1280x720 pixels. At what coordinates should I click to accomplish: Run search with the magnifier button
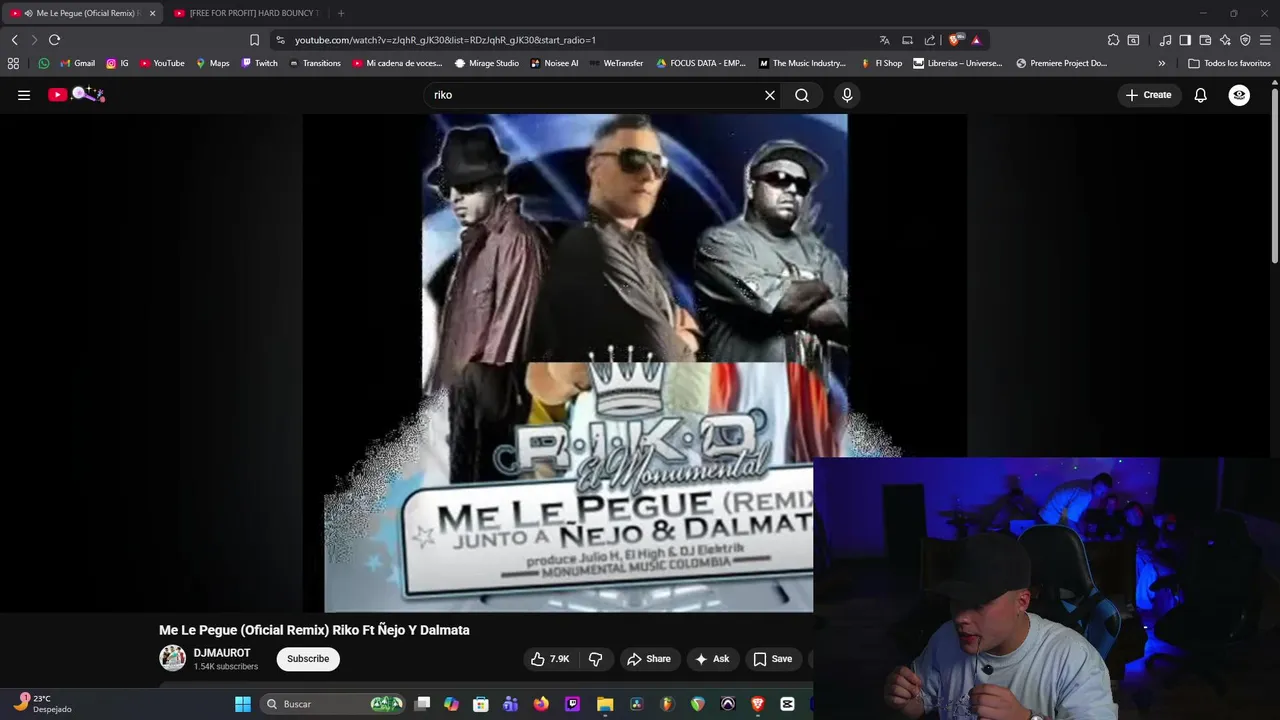point(802,95)
